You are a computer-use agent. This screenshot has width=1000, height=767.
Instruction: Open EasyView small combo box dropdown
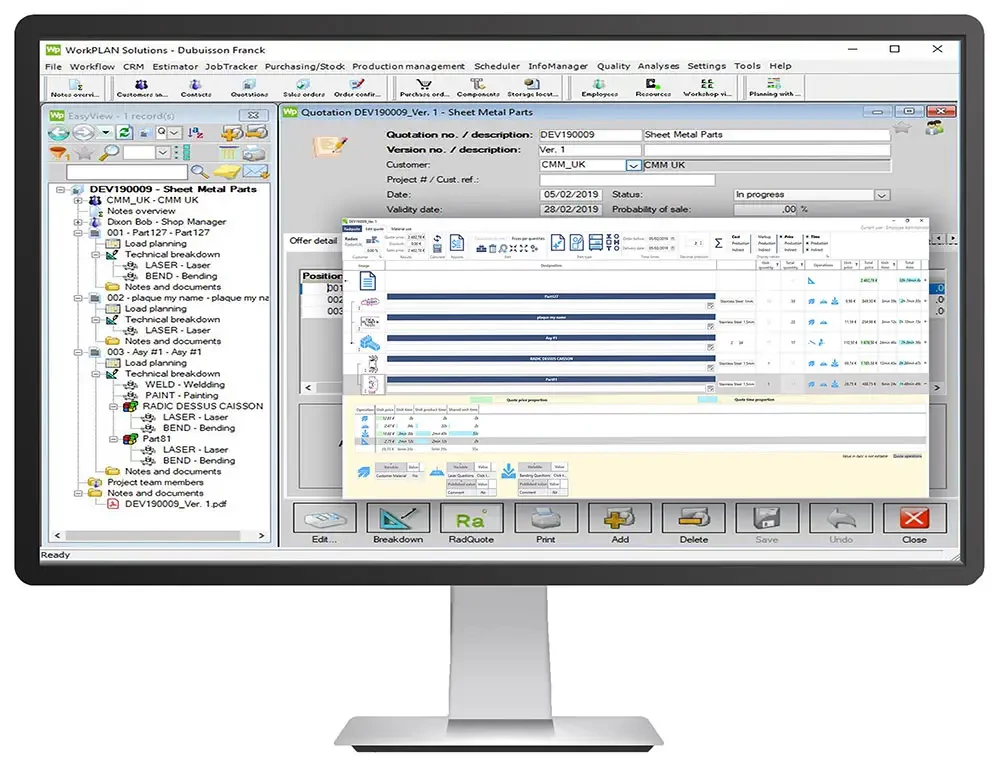[163, 153]
